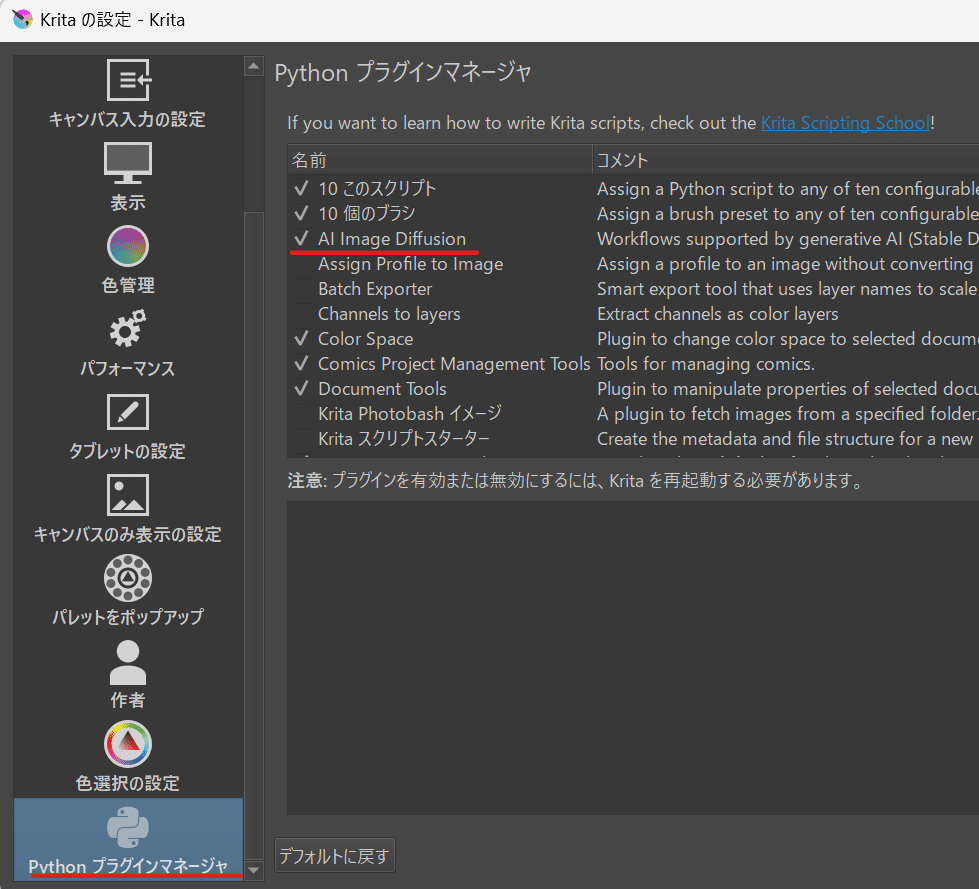The image size is (979, 889).
Task: Click the キャンバス入力の設定 label
Action: pyautogui.click(x=127, y=119)
